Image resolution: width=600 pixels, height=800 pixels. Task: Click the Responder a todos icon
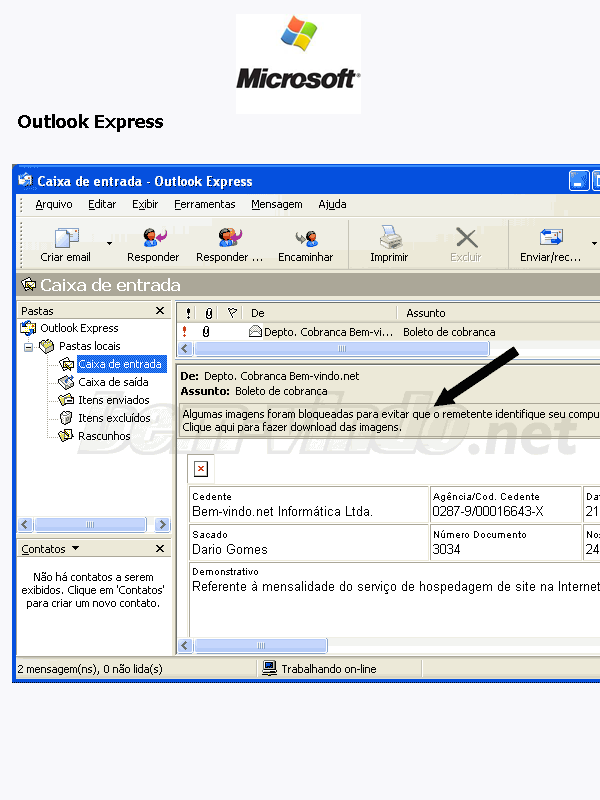230,237
